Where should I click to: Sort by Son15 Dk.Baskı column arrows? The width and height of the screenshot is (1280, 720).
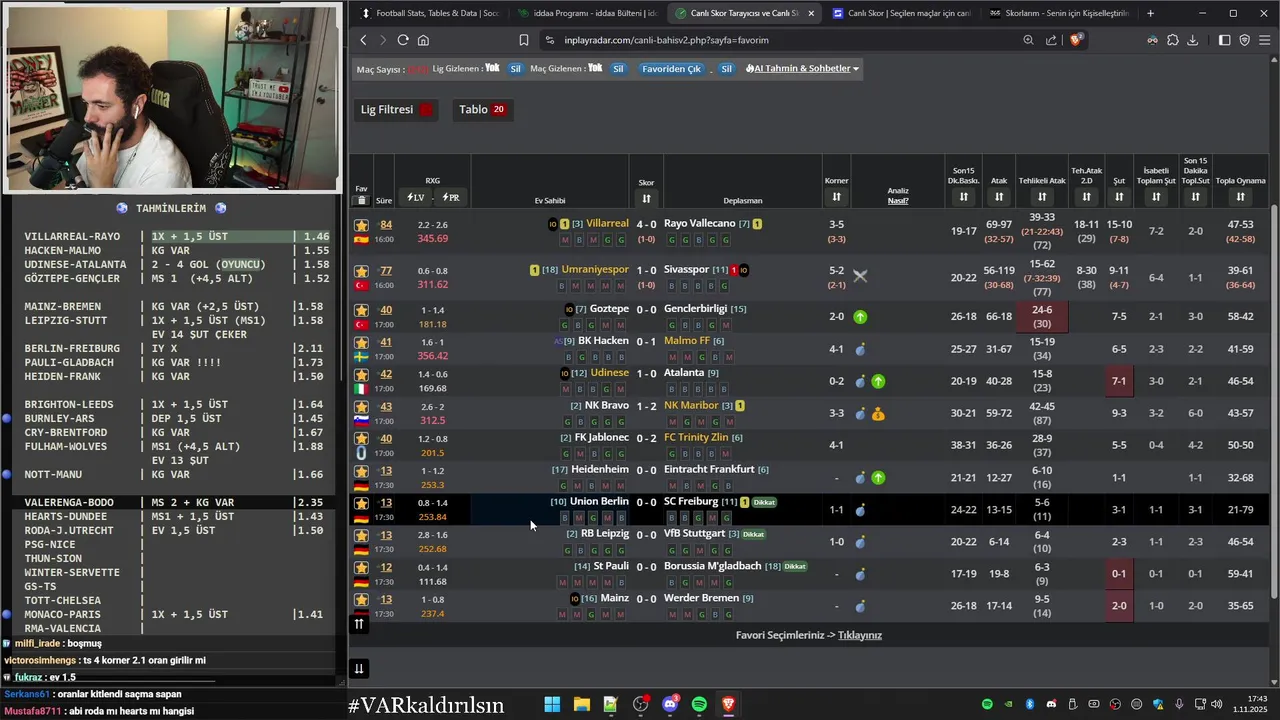pos(963,197)
